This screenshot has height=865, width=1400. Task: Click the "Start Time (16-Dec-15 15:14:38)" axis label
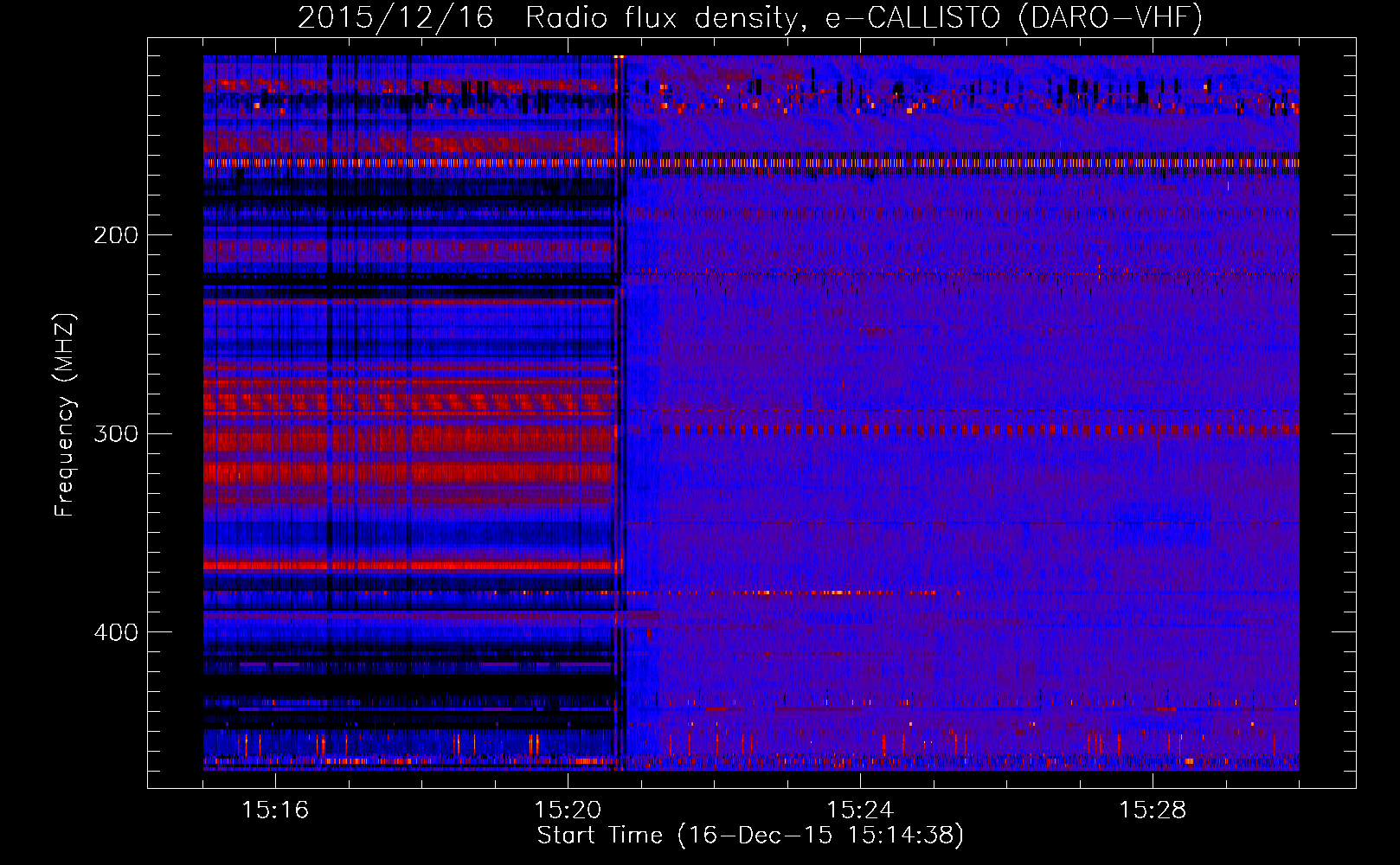(750, 836)
